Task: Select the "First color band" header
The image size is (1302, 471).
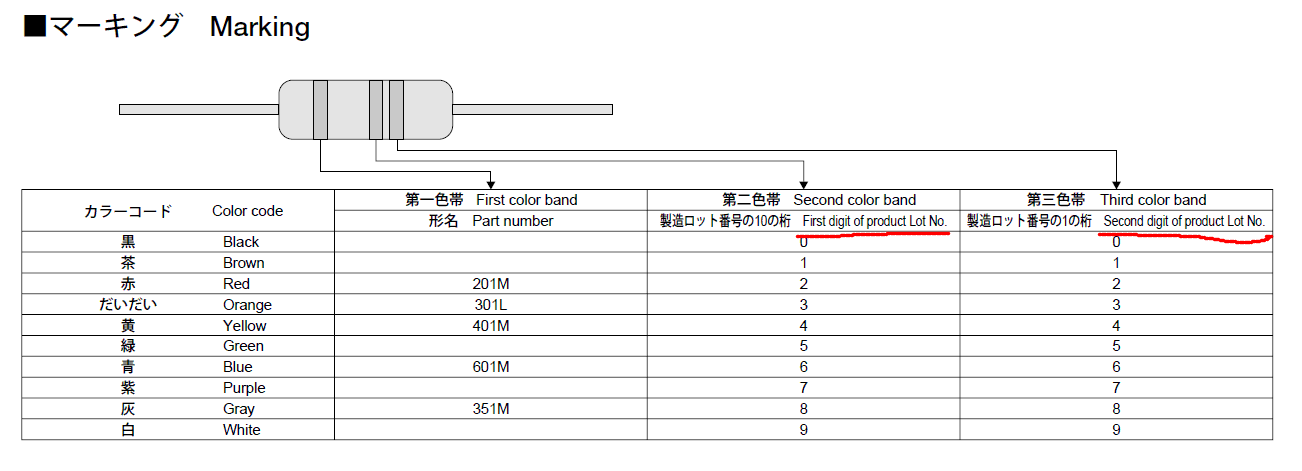Action: click(527, 200)
